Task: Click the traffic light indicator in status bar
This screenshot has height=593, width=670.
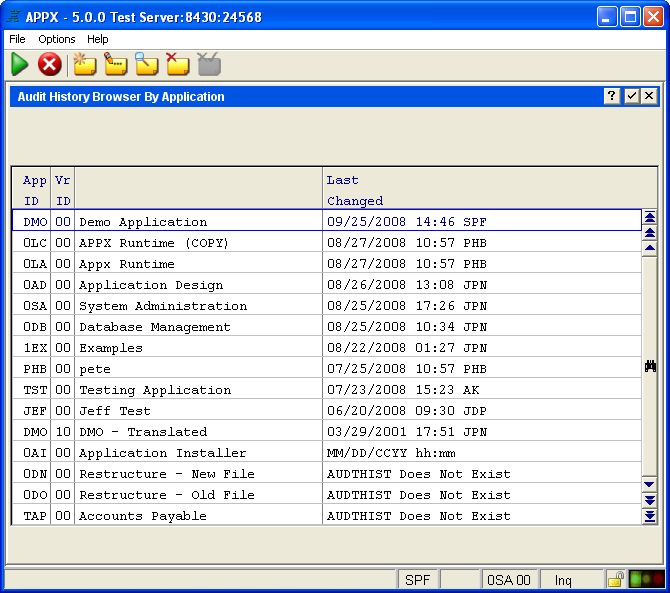Action: pos(646,579)
